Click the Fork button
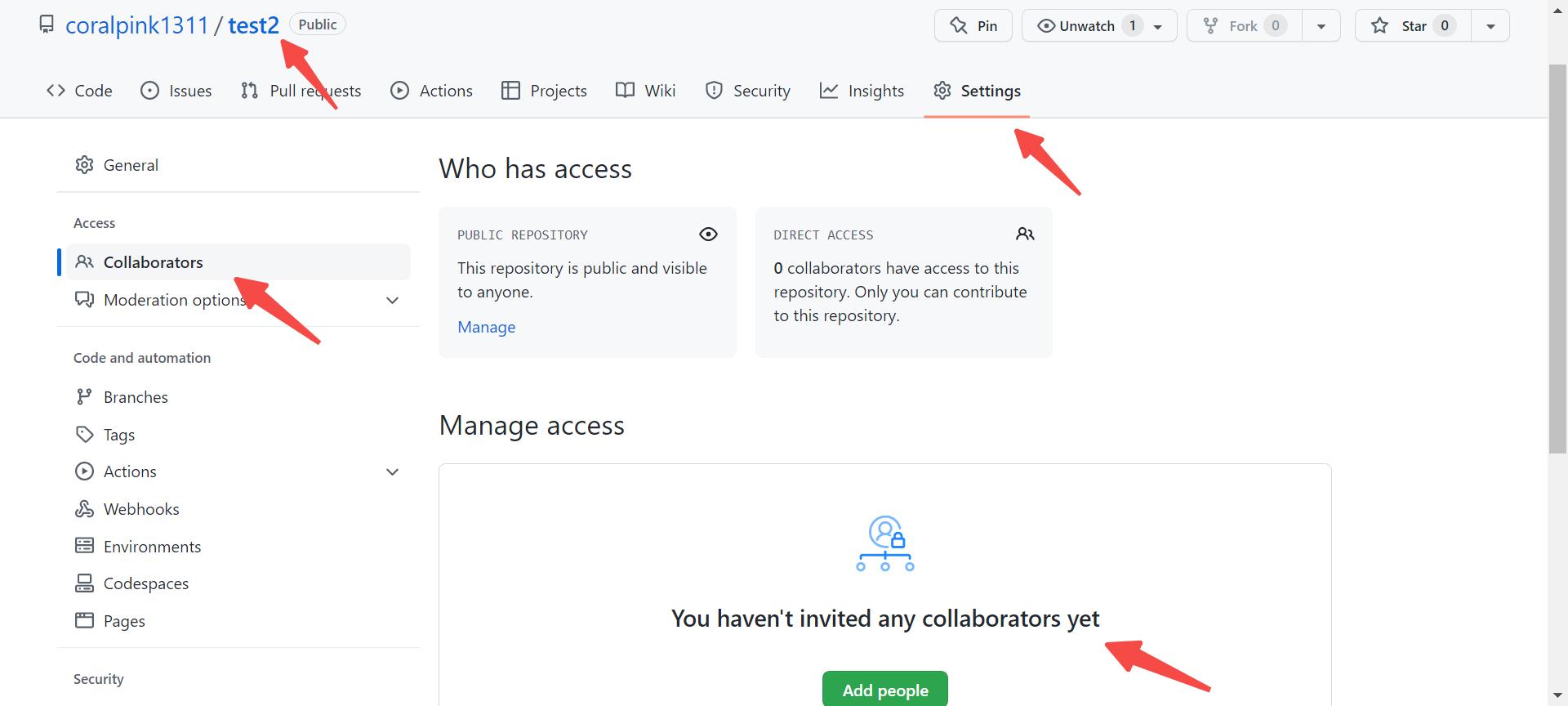Screen dimensions: 1568x706 (x=1244, y=26)
